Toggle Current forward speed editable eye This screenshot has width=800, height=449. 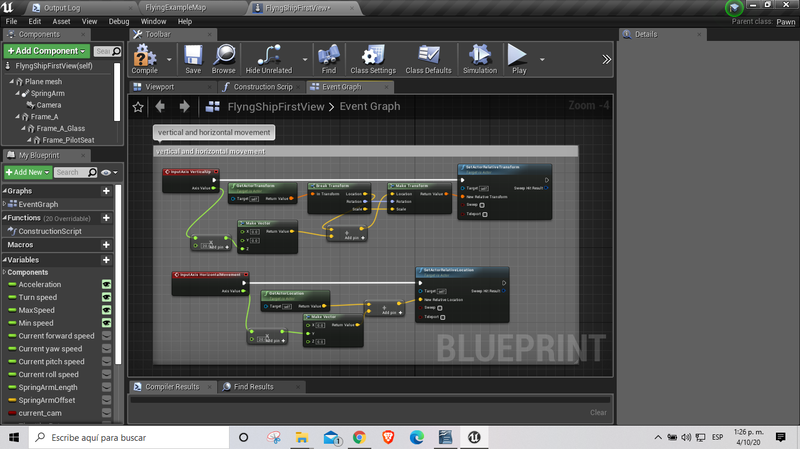(106, 336)
